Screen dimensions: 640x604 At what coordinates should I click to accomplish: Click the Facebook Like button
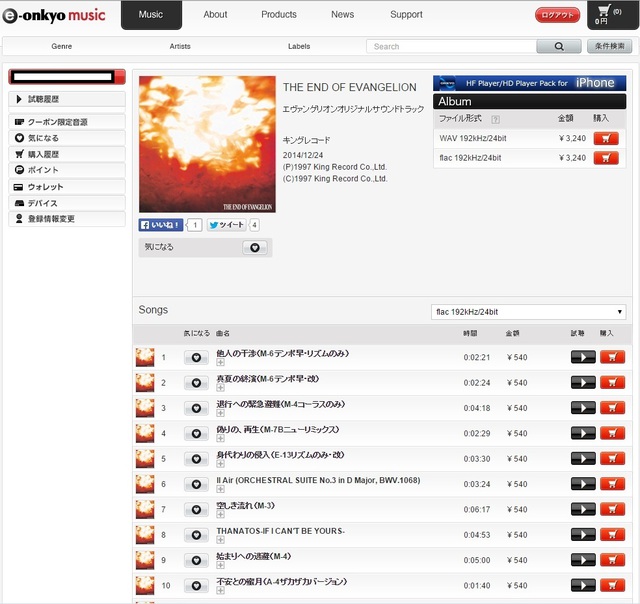(x=161, y=225)
